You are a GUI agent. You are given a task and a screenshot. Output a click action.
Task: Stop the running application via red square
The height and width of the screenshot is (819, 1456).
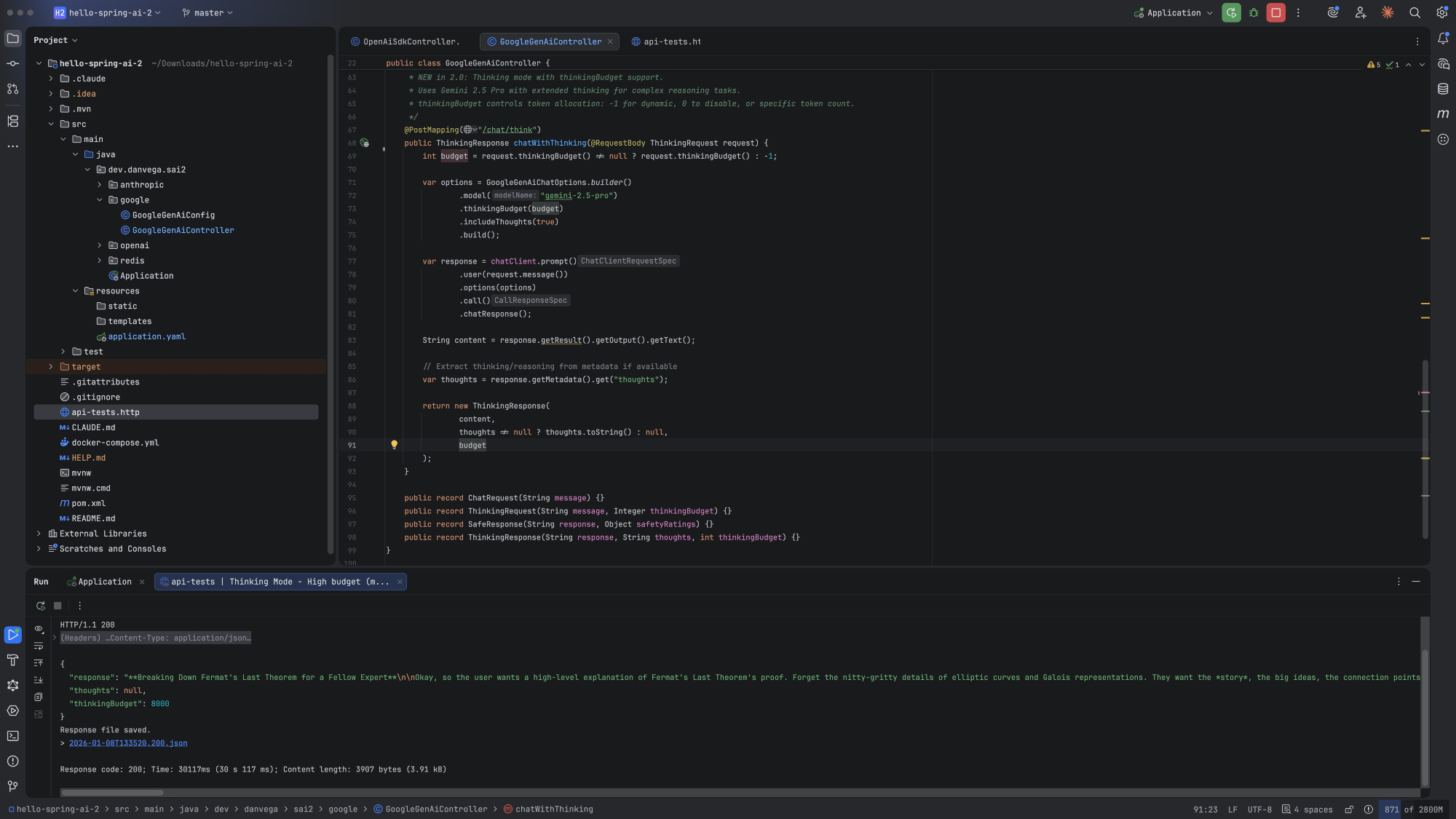pyautogui.click(x=1275, y=12)
